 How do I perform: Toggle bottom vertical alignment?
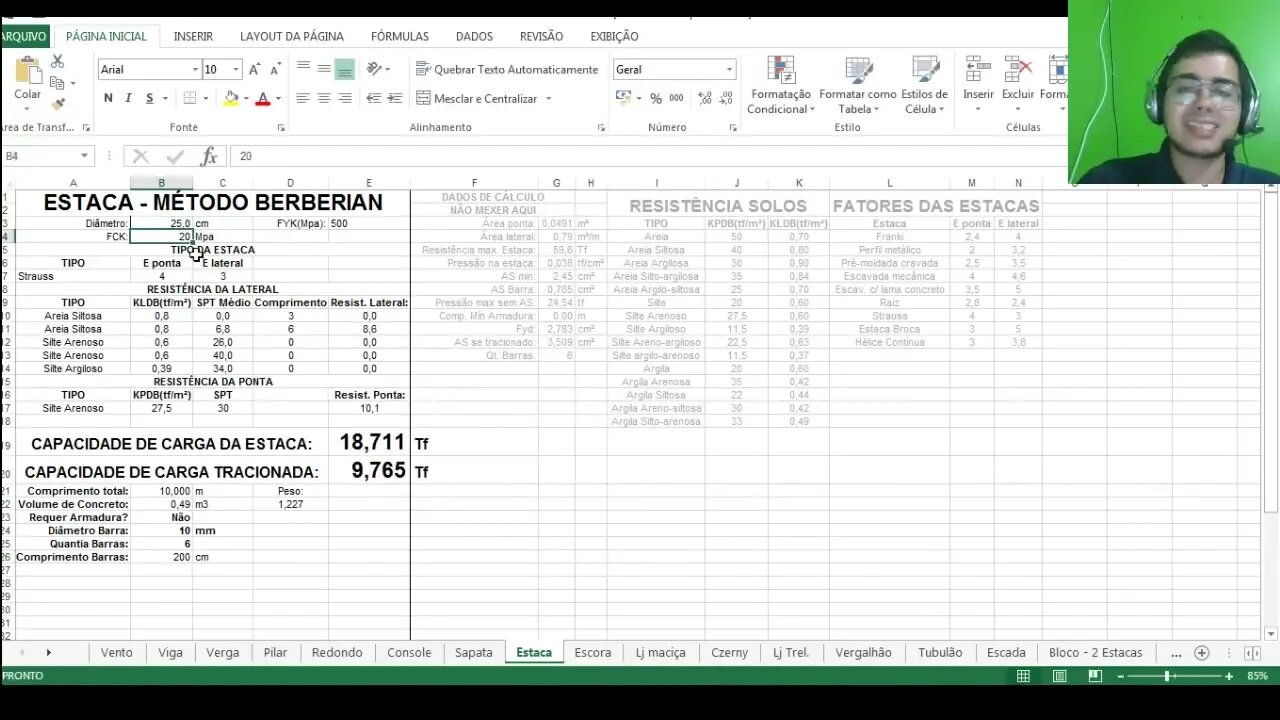tap(345, 69)
